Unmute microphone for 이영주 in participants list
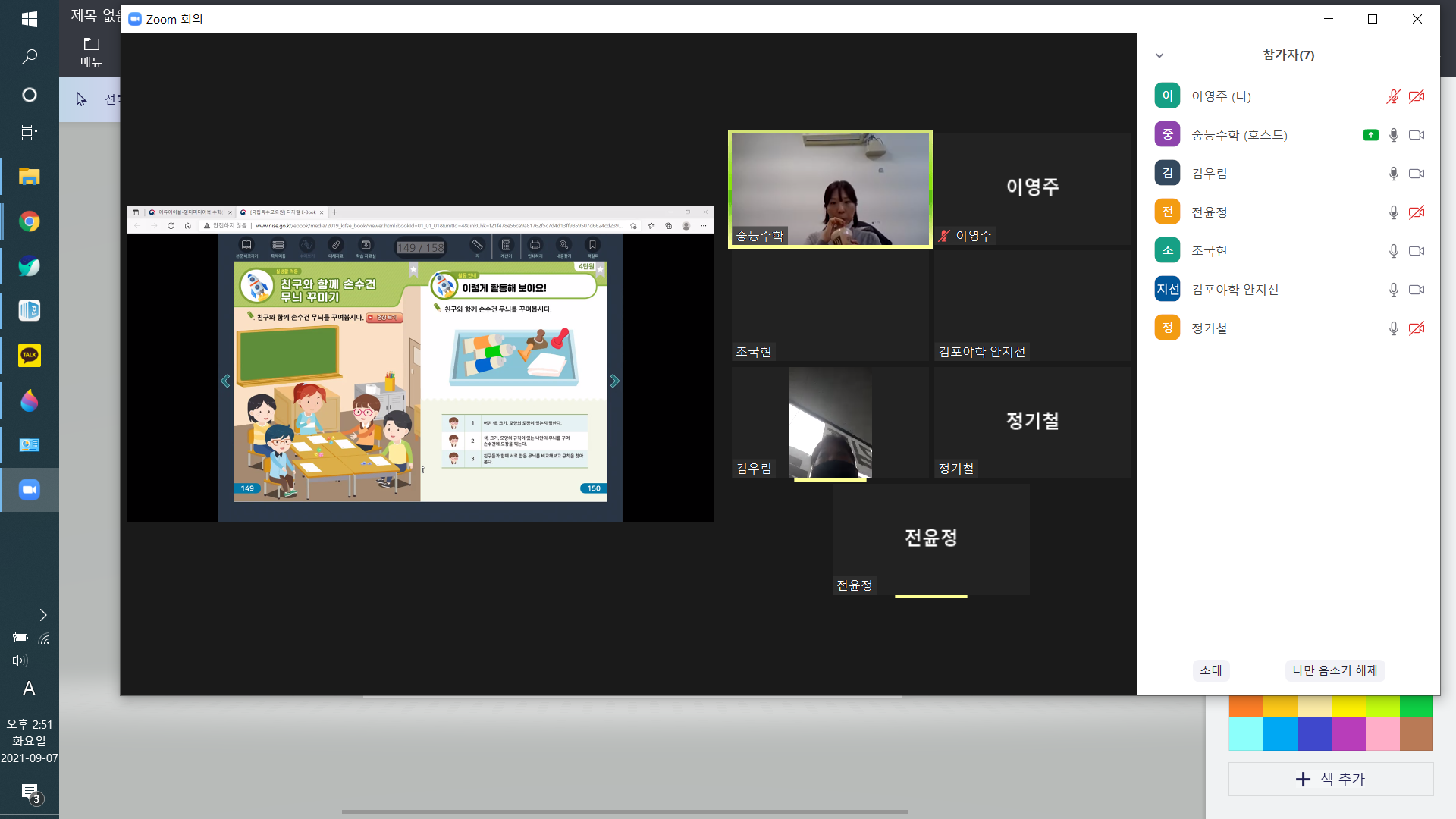This screenshot has height=819, width=1456. tap(1393, 96)
